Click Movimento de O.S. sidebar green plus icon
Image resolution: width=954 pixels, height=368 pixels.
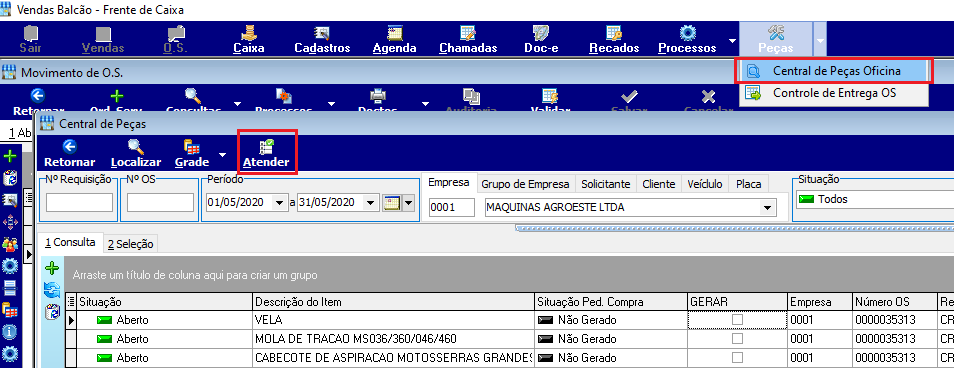click(10, 156)
